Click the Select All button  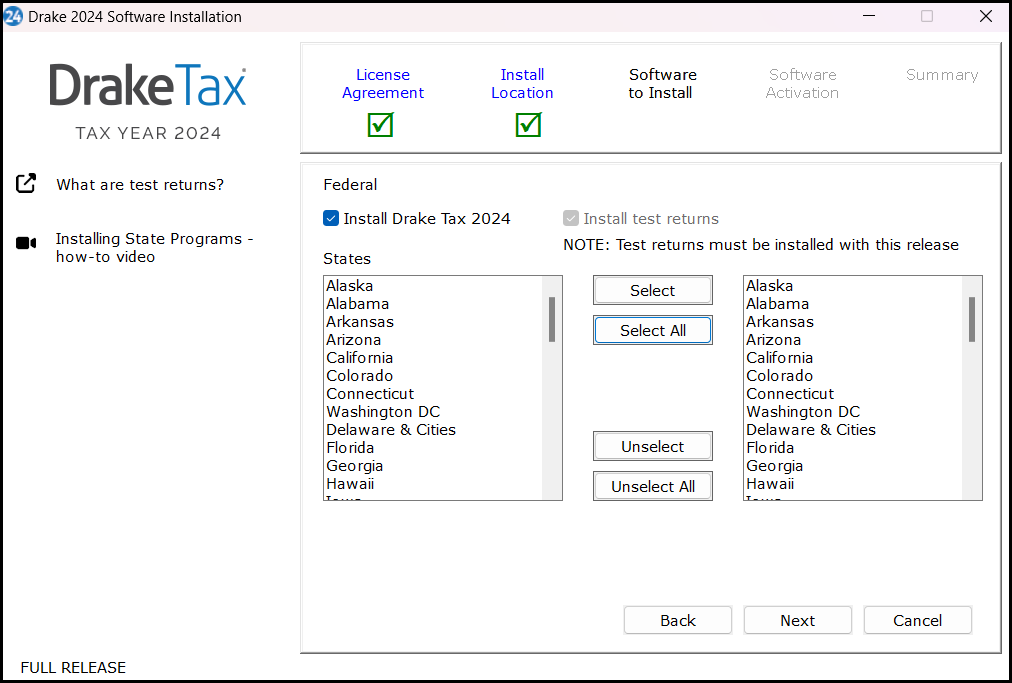click(x=653, y=331)
